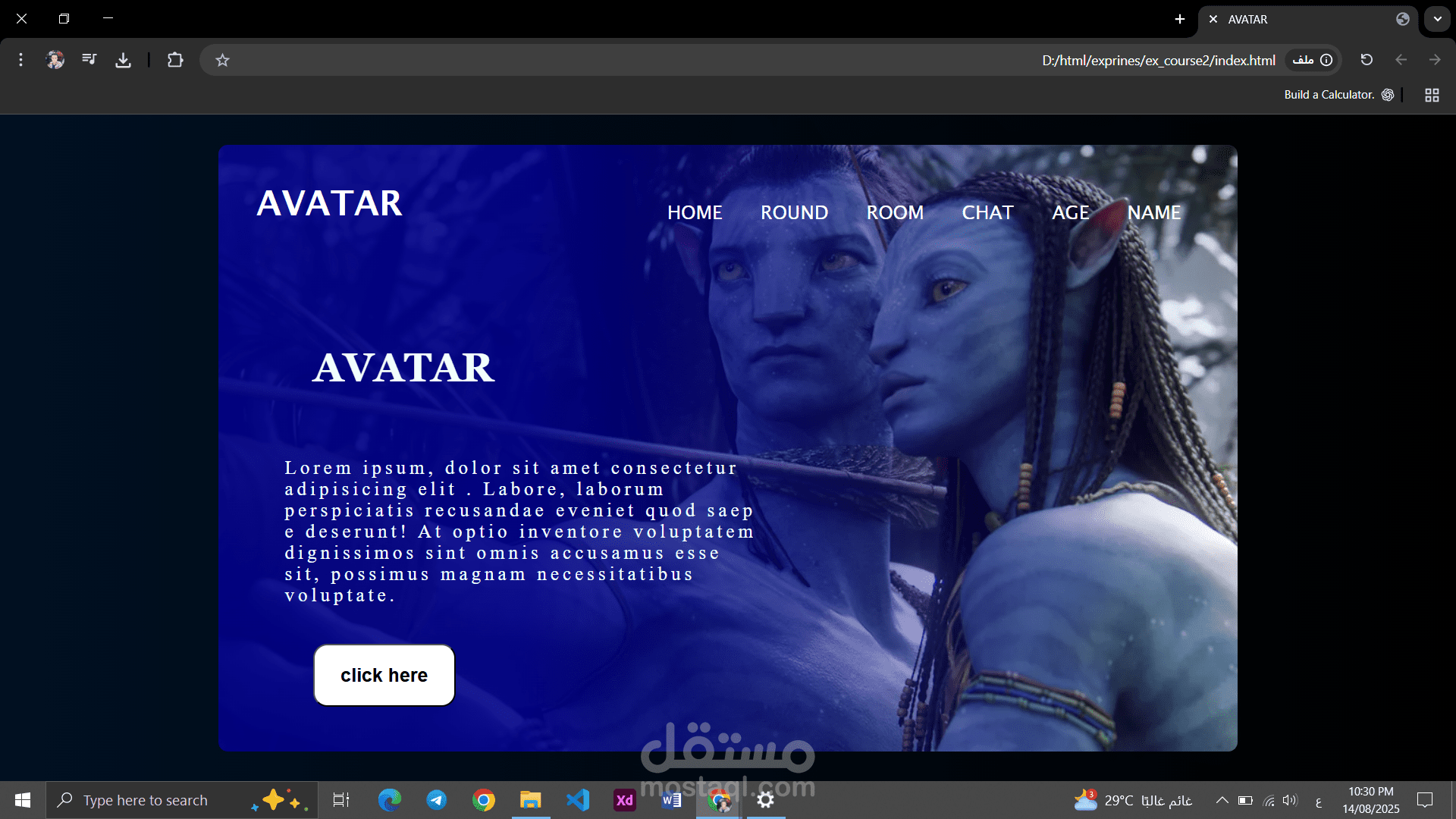Image resolution: width=1456 pixels, height=819 pixels.
Task: Open Adobe XD from the taskbar
Action: coord(624,800)
